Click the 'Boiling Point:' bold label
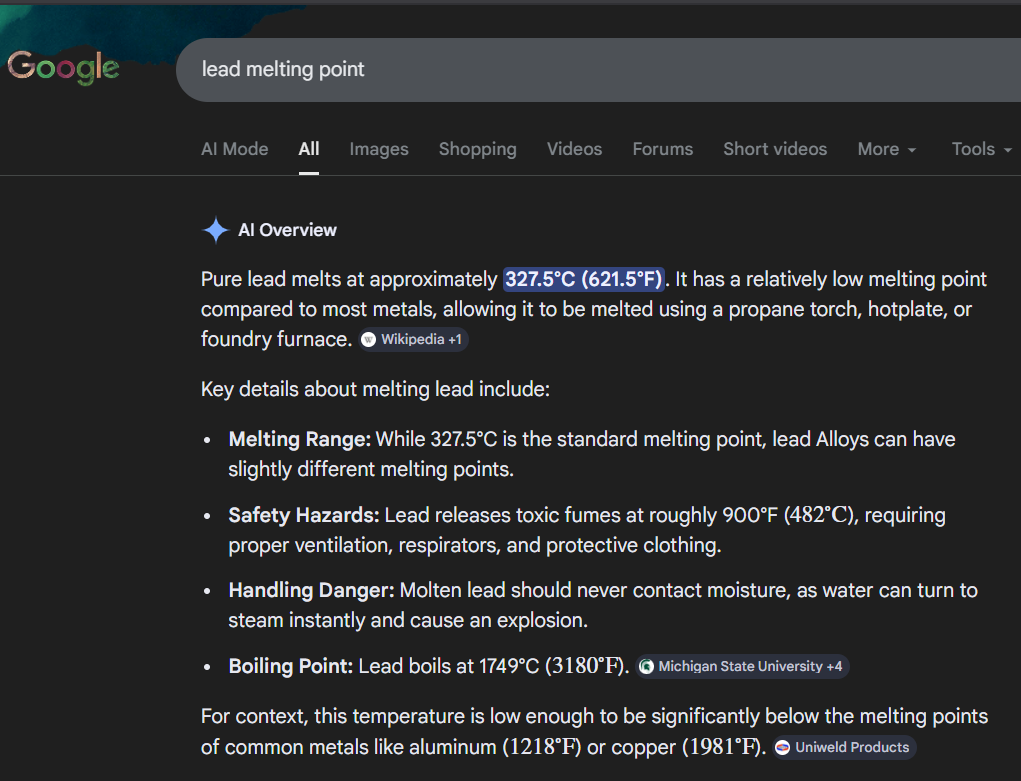Screen dimensions: 1021x781 [290, 666]
